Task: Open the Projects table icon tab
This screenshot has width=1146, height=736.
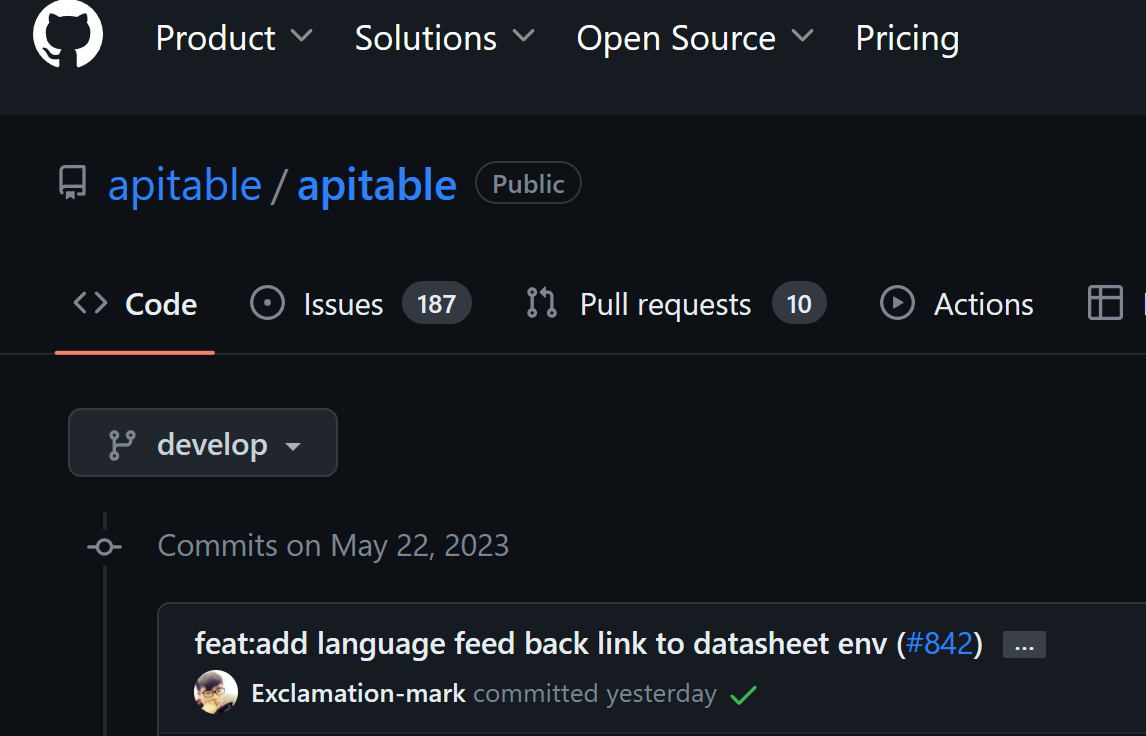Action: coord(1105,303)
